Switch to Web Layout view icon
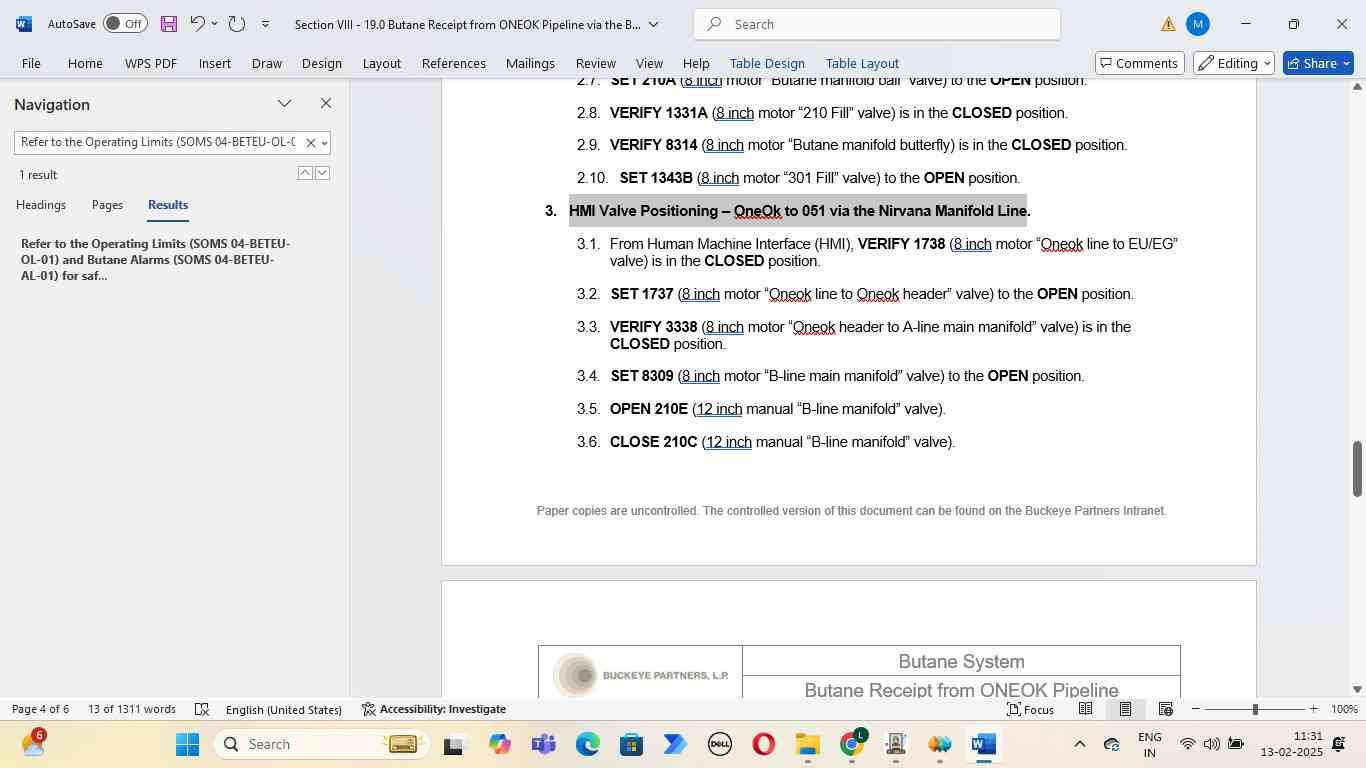1366x768 pixels. (x=1165, y=709)
